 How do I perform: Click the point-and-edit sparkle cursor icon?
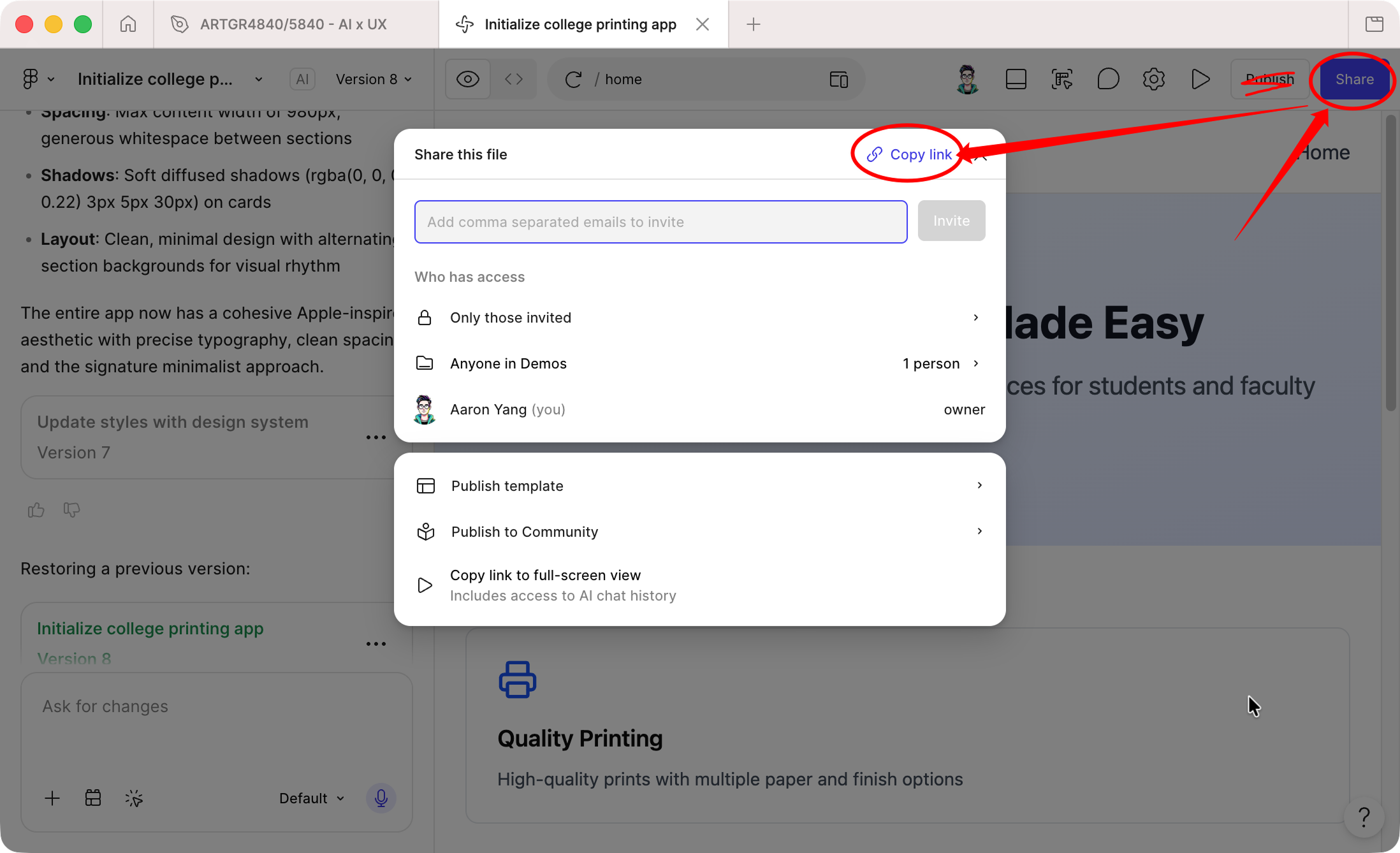(134, 798)
